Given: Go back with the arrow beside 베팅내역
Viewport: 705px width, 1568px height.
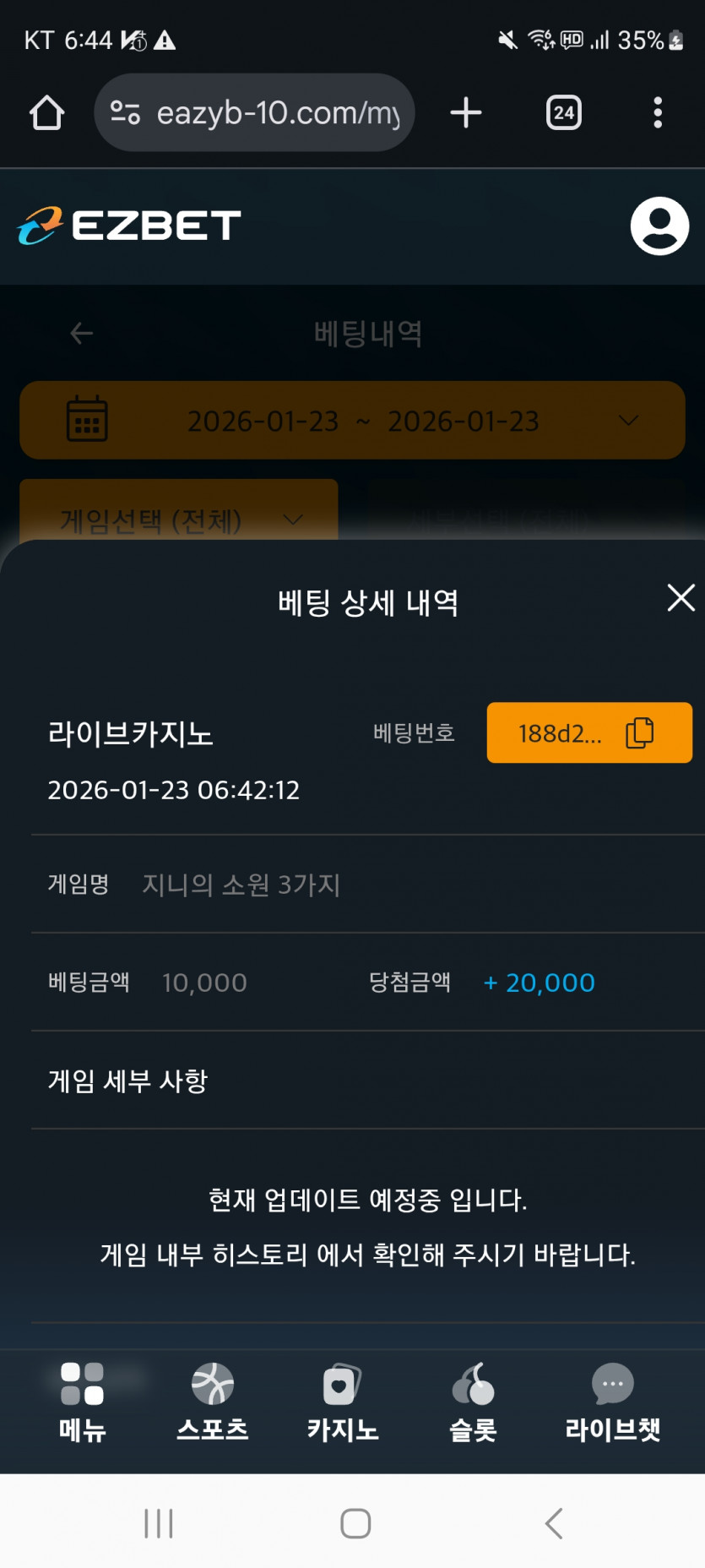Looking at the screenshot, I should (x=81, y=334).
